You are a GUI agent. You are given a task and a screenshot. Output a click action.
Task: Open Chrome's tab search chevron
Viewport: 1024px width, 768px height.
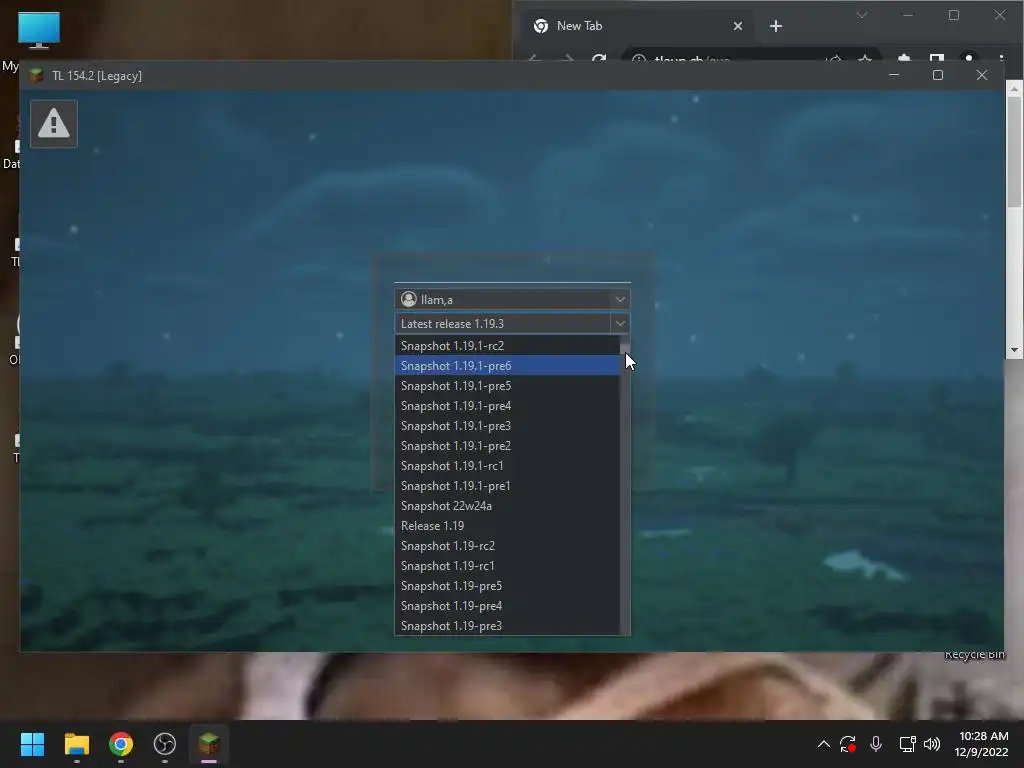tap(862, 15)
